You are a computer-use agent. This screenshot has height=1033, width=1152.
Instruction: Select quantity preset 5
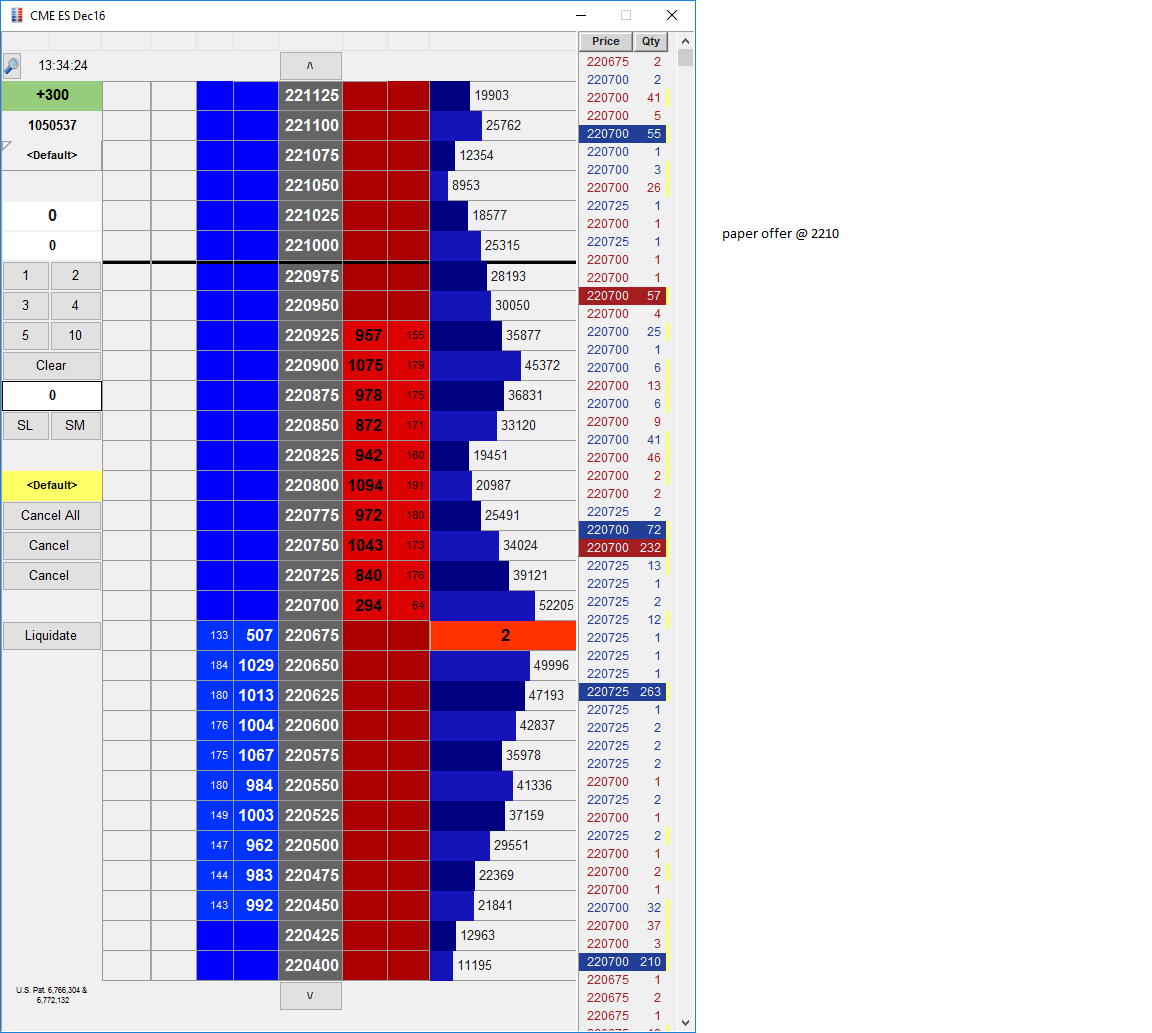pyautogui.click(x=26, y=336)
